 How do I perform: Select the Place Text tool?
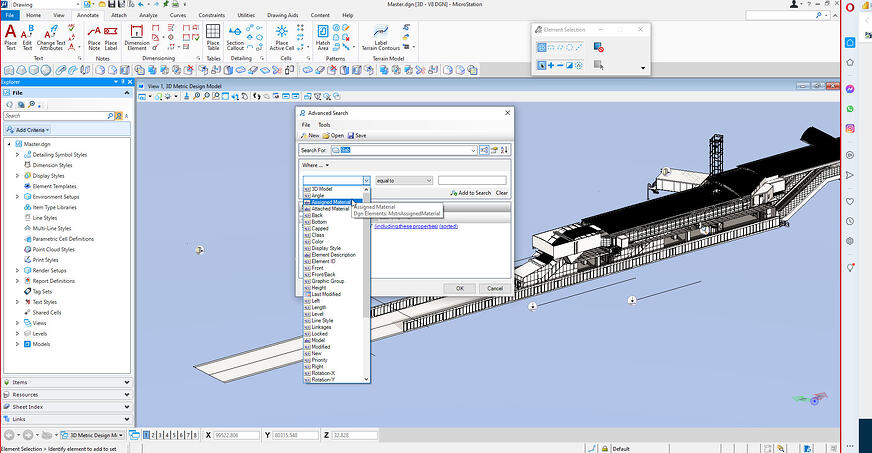10,37
